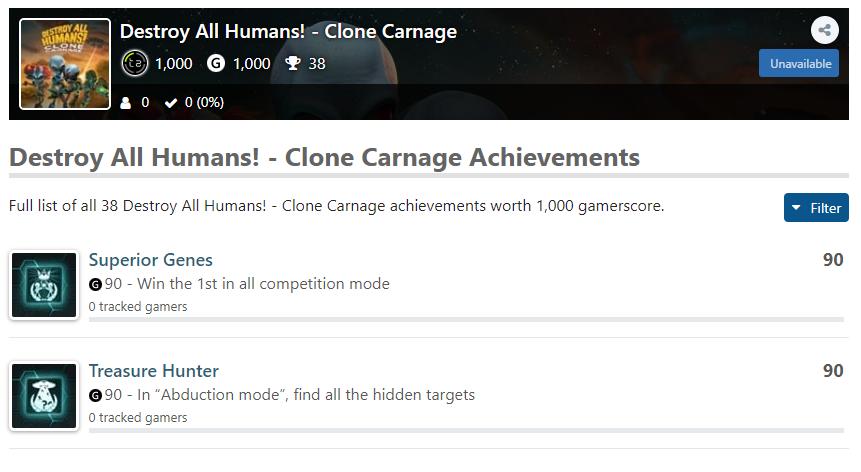
Task: Click the Unavailable button
Action: [x=800, y=63]
